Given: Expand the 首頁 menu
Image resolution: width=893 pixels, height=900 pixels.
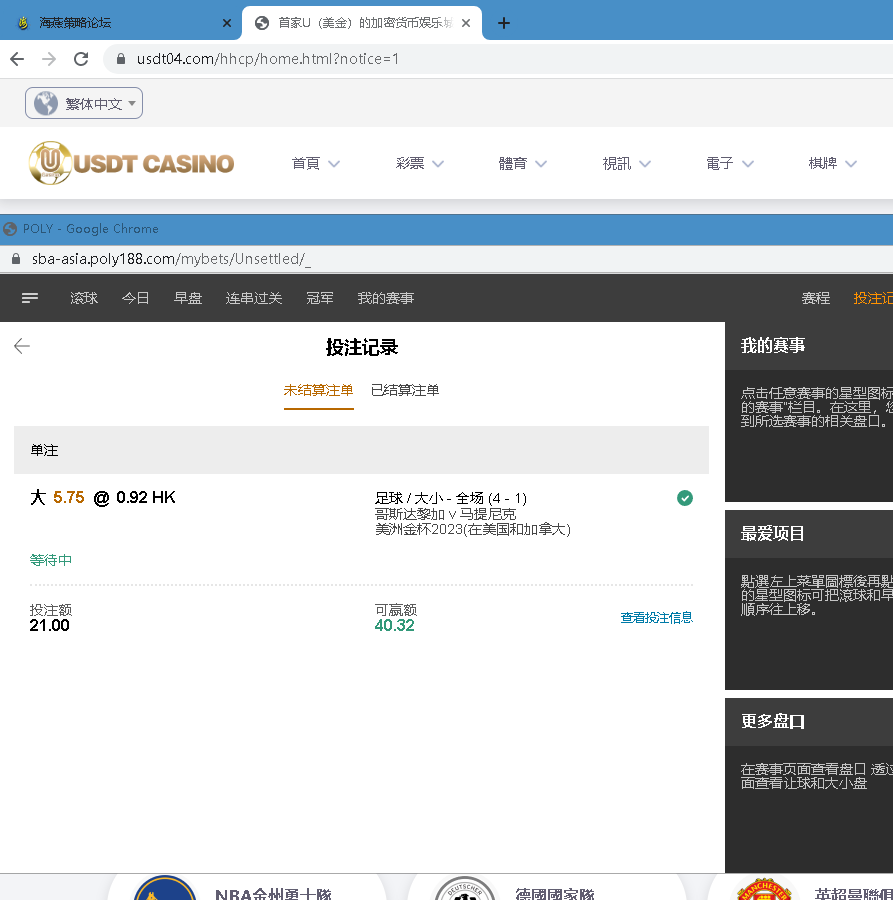Looking at the screenshot, I should tap(316, 164).
